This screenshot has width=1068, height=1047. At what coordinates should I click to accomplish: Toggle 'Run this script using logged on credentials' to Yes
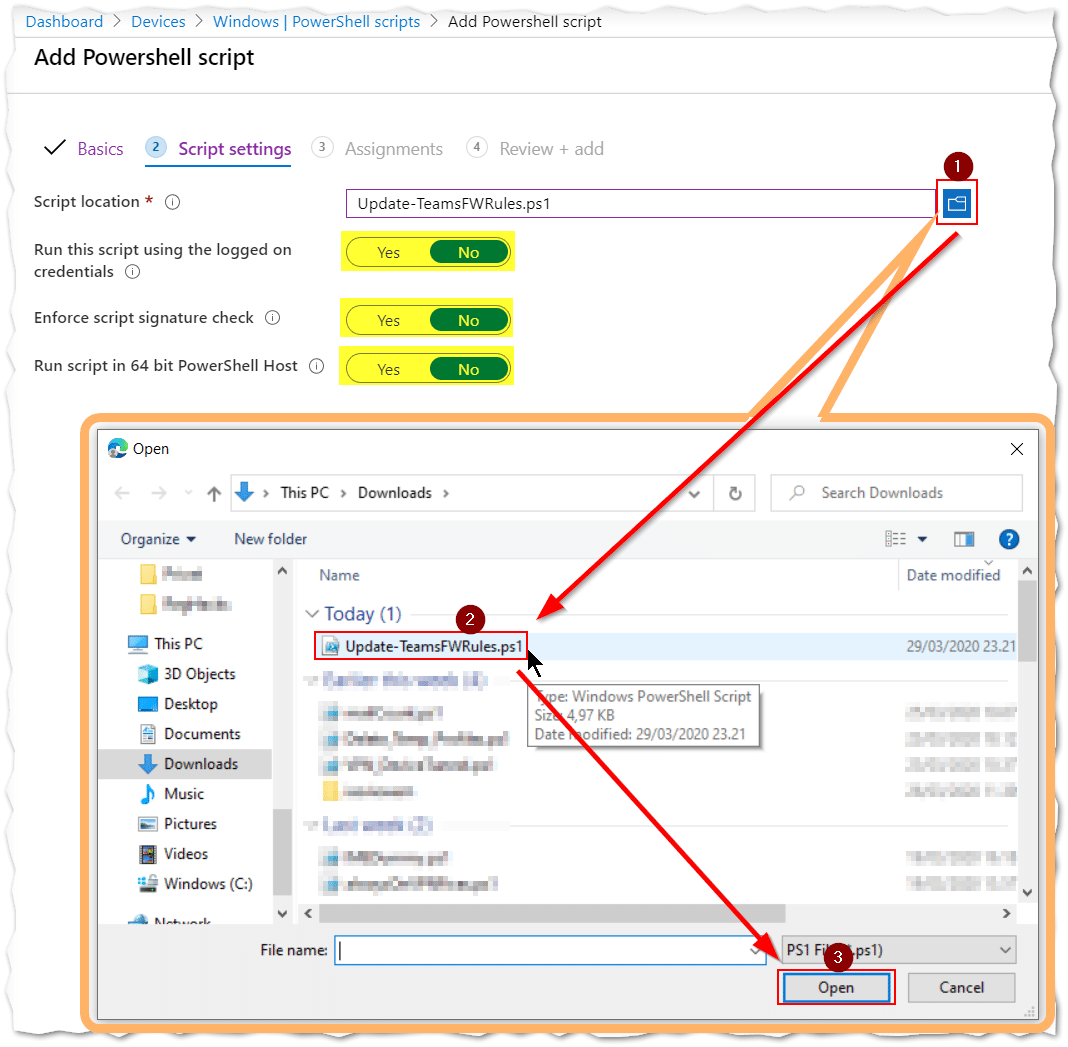[388, 252]
